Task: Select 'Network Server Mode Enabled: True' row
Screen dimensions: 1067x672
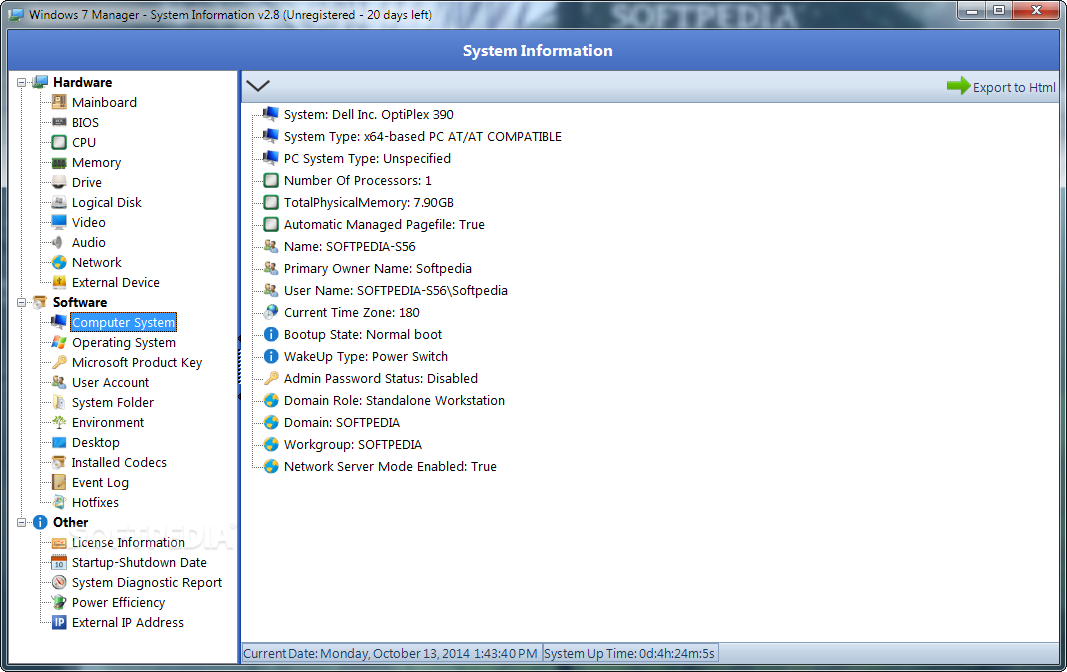Action: point(390,467)
